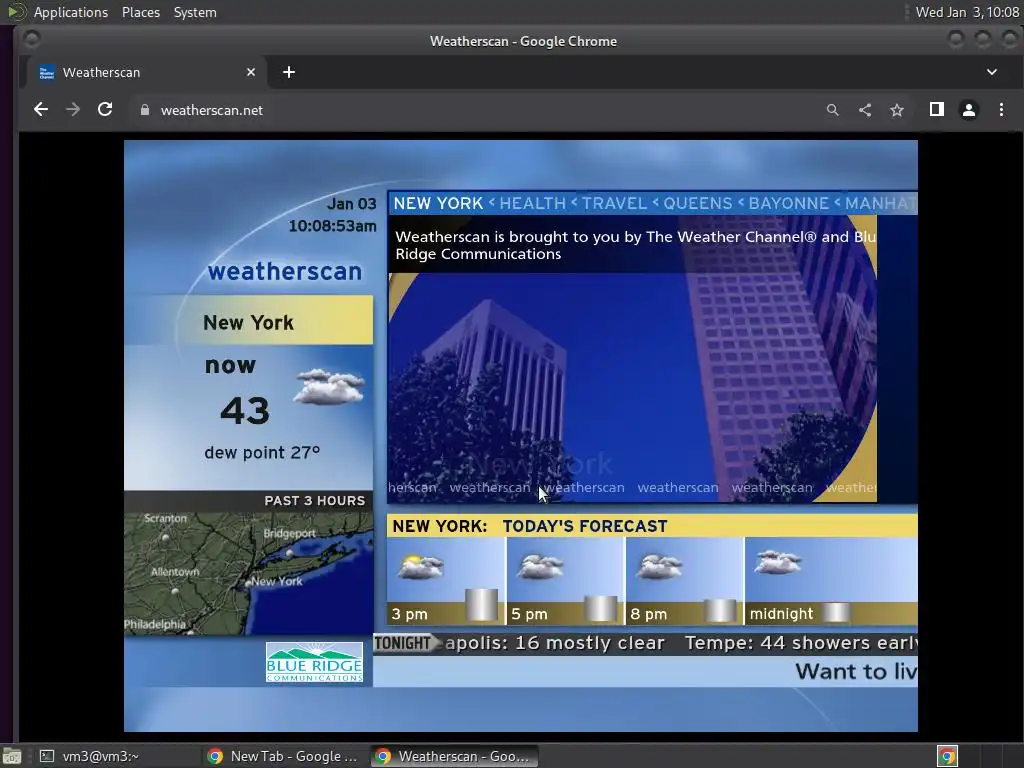Select BAYONNE in the location bar
Viewport: 1024px width, 768px height.
tap(788, 203)
